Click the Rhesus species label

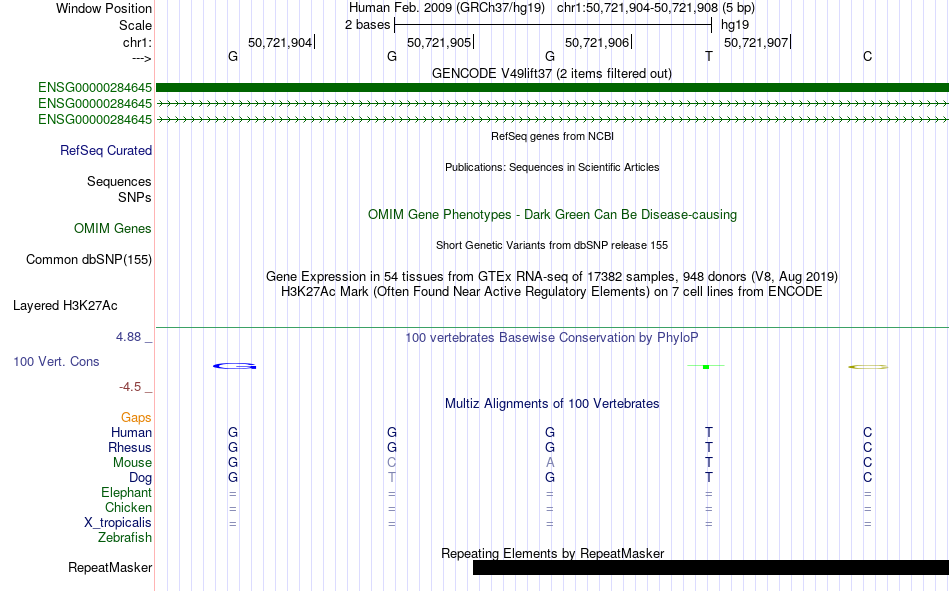(x=130, y=447)
